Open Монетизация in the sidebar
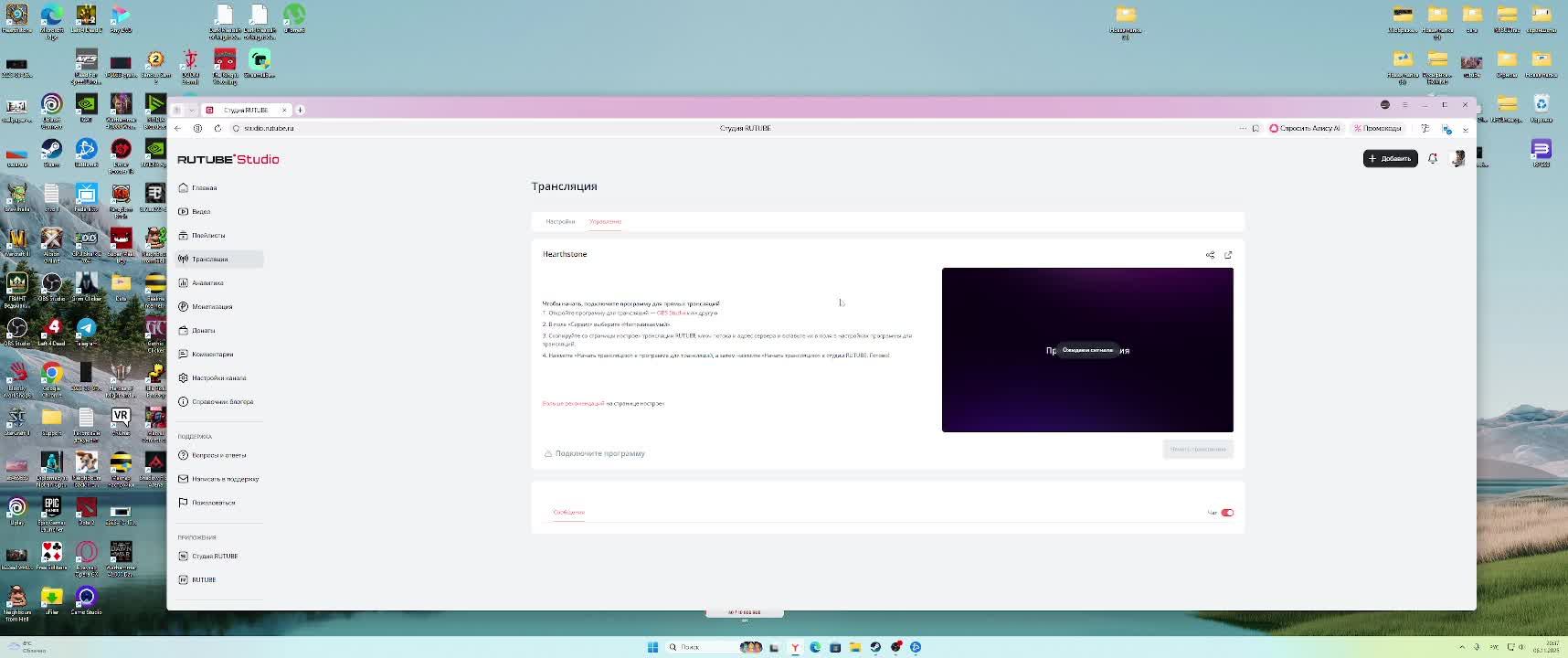 [x=219, y=306]
